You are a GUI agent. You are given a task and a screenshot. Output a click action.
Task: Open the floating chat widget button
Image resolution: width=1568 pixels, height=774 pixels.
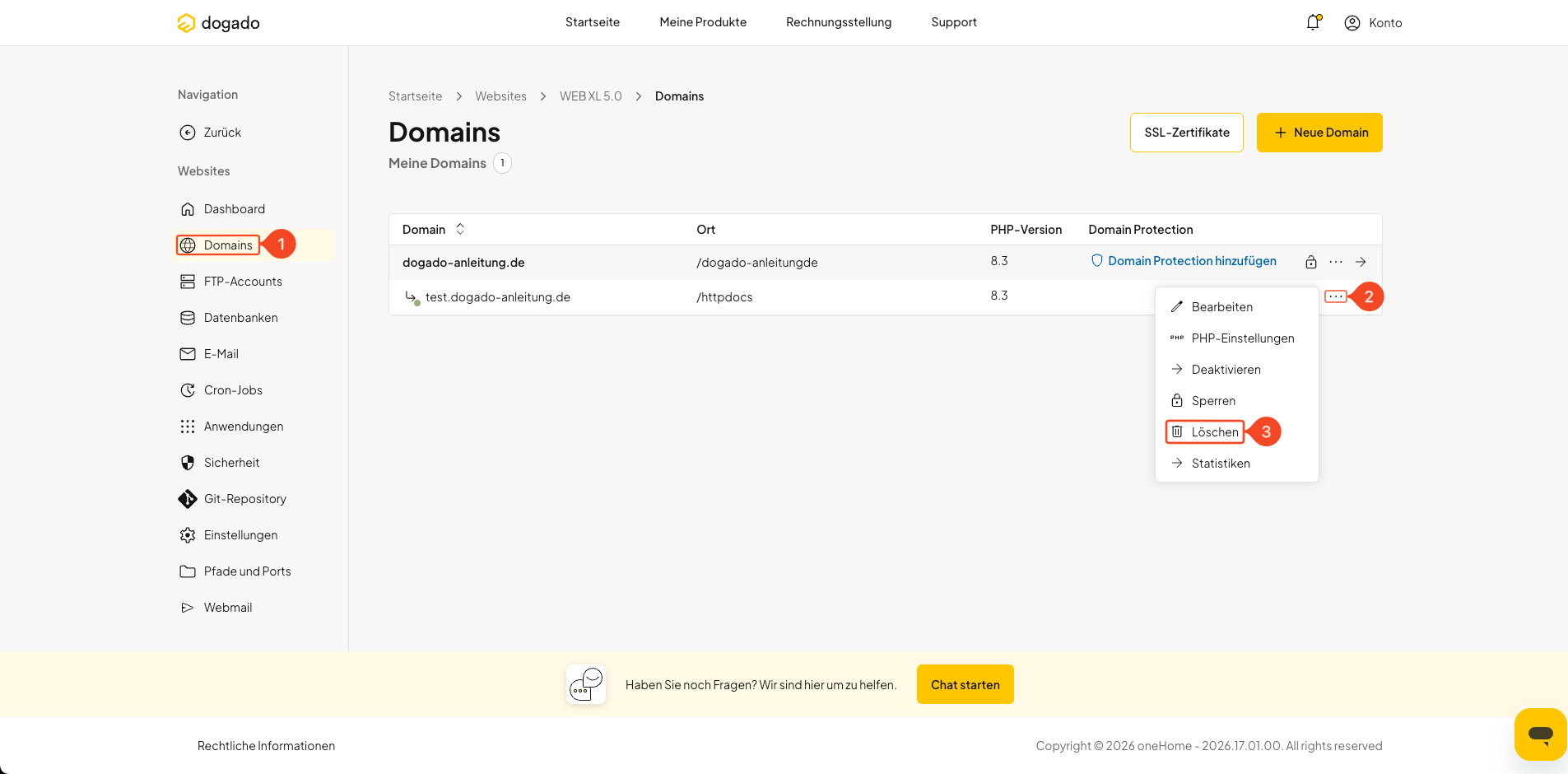pos(1540,734)
